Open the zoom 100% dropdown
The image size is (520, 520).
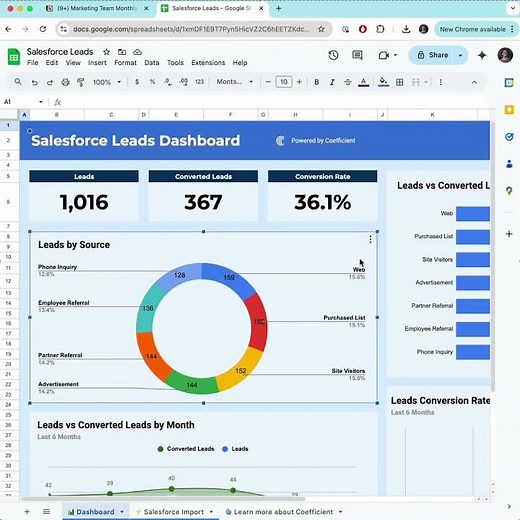coord(107,82)
